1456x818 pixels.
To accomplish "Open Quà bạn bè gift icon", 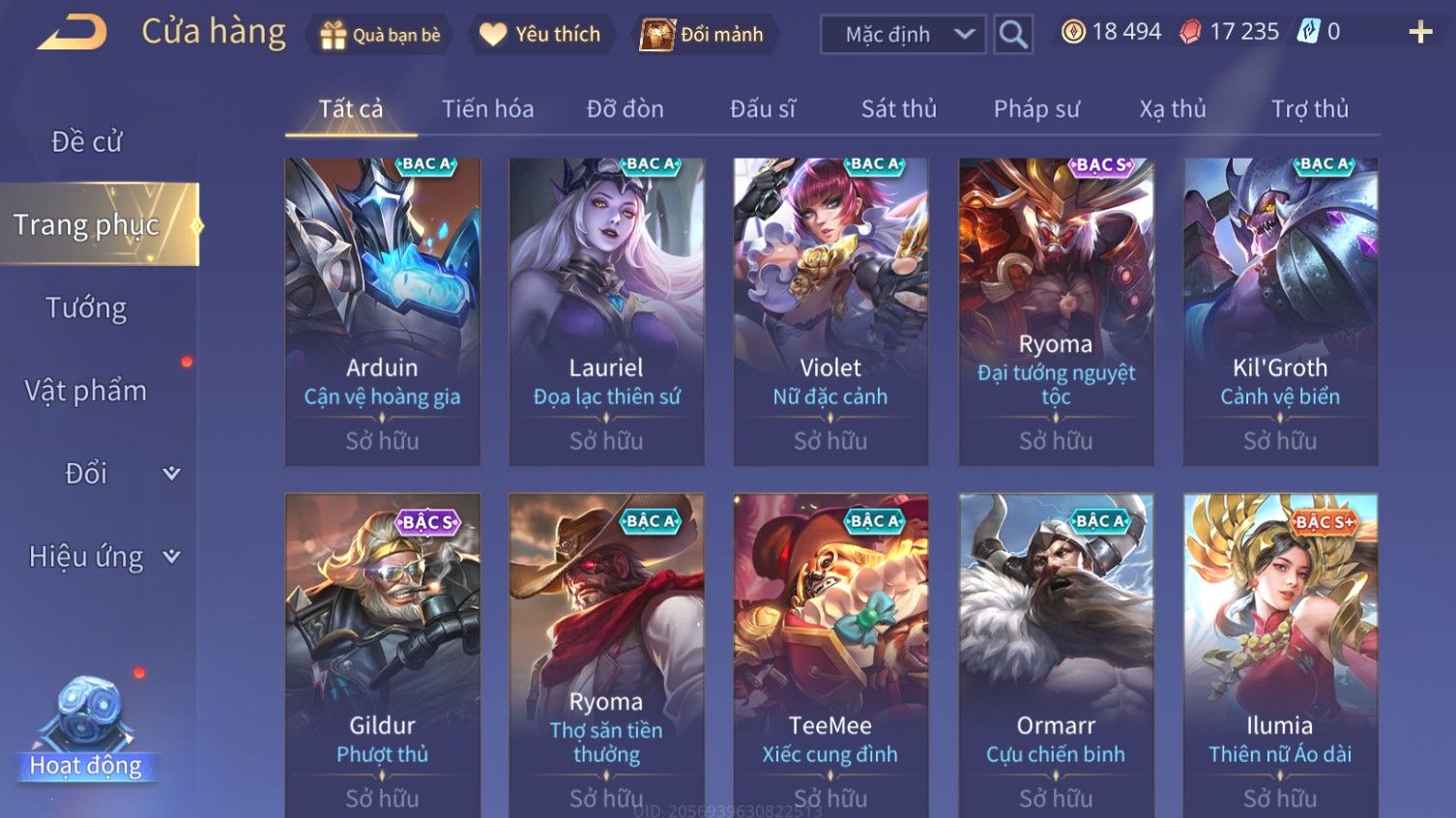I will [333, 35].
